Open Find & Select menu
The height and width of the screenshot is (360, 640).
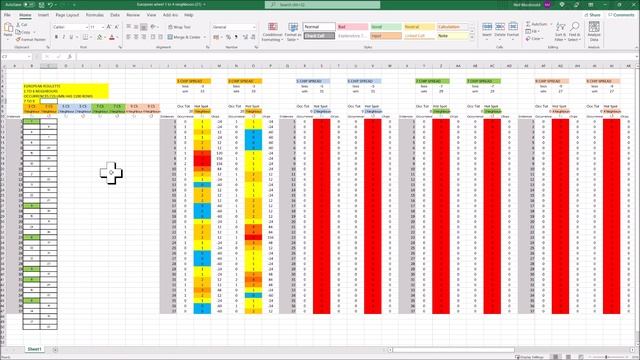[574, 32]
